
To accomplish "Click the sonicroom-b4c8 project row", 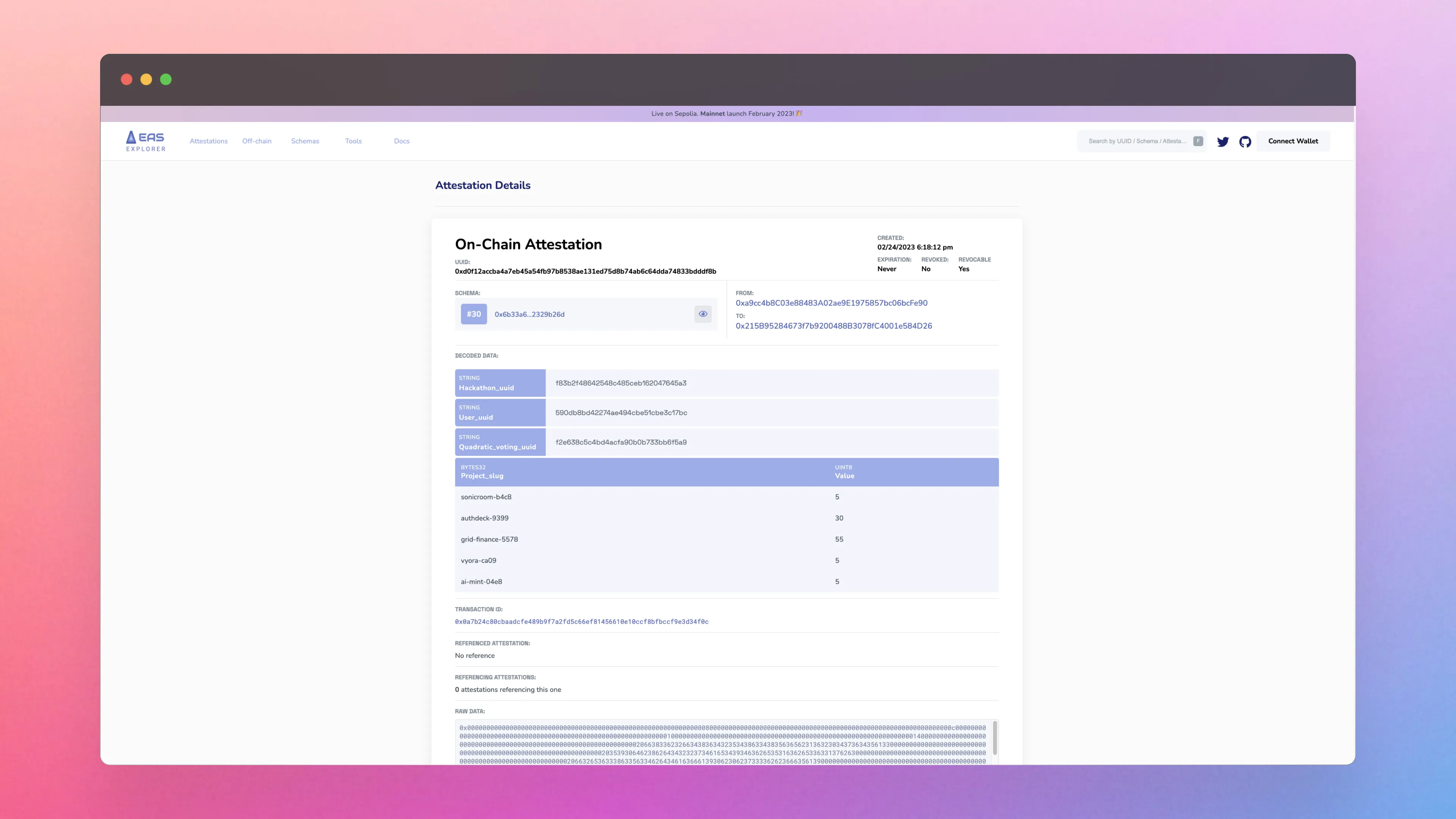I will point(726,497).
